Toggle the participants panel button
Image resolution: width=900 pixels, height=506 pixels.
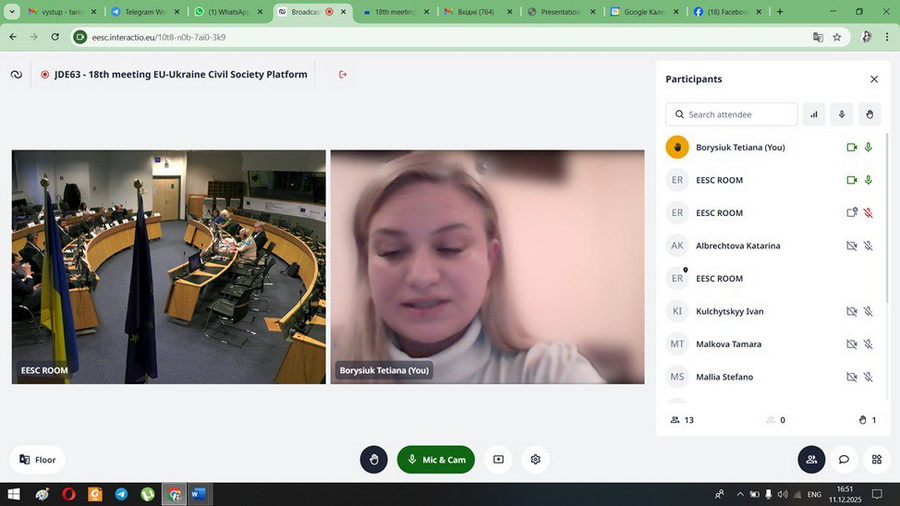pos(812,460)
